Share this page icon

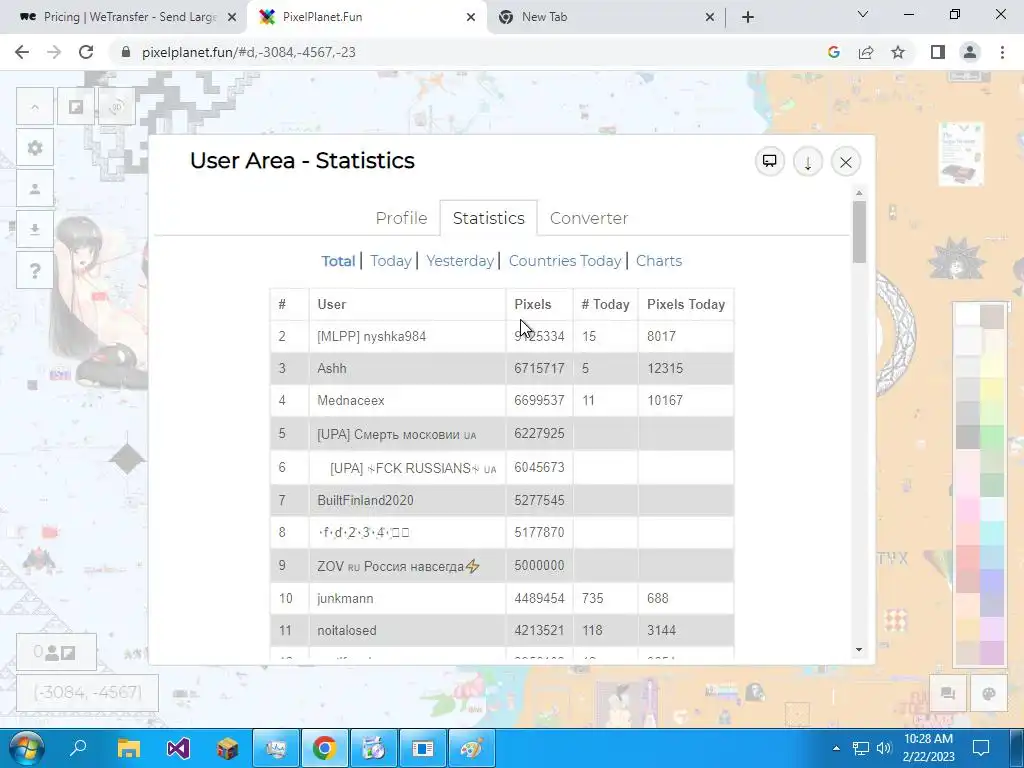866,52
